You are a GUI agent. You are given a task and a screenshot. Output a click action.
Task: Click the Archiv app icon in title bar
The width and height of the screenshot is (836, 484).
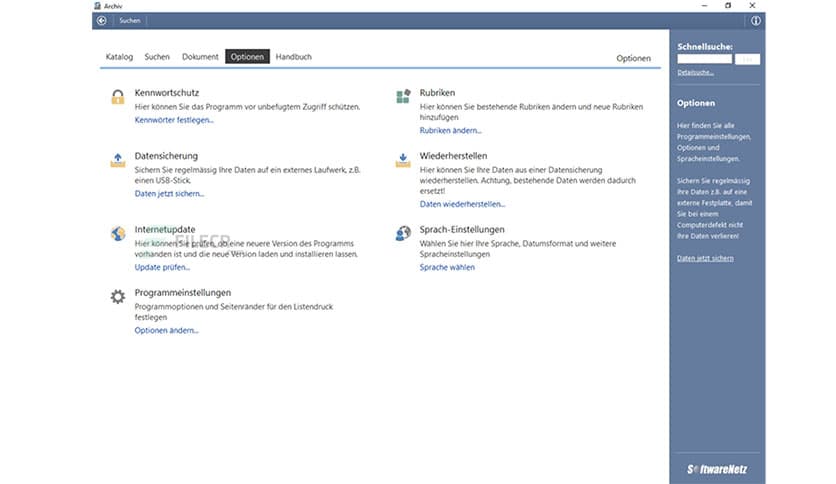click(97, 6)
